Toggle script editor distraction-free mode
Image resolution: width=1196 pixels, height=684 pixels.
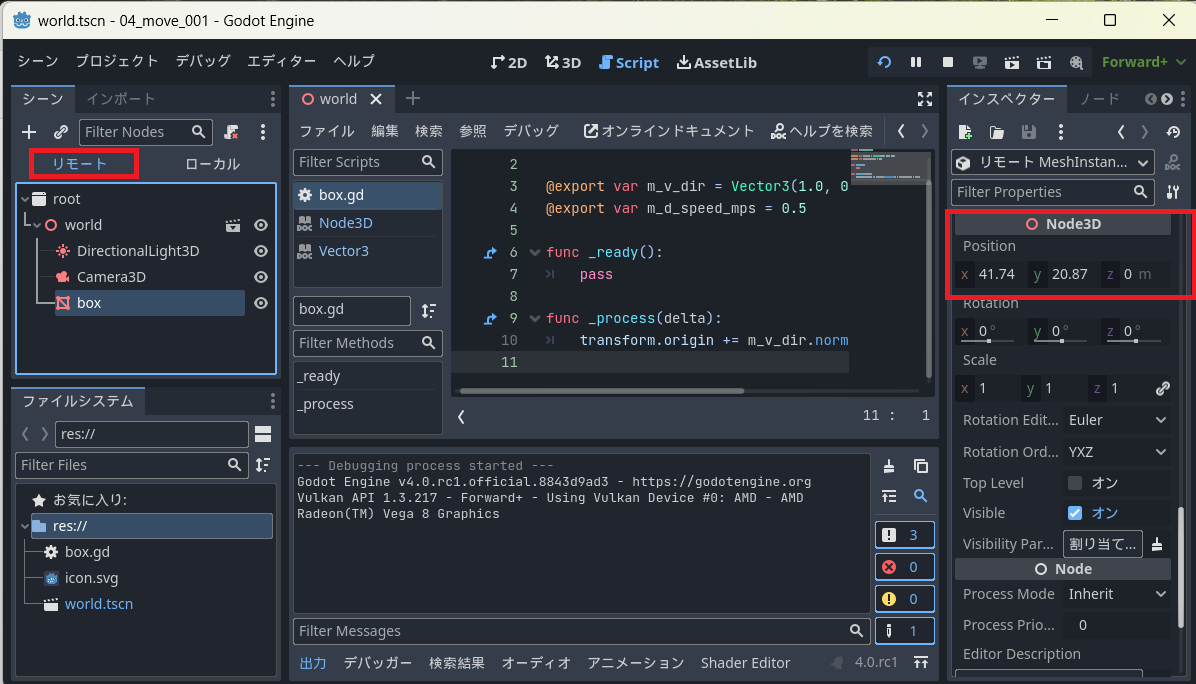pos(924,99)
